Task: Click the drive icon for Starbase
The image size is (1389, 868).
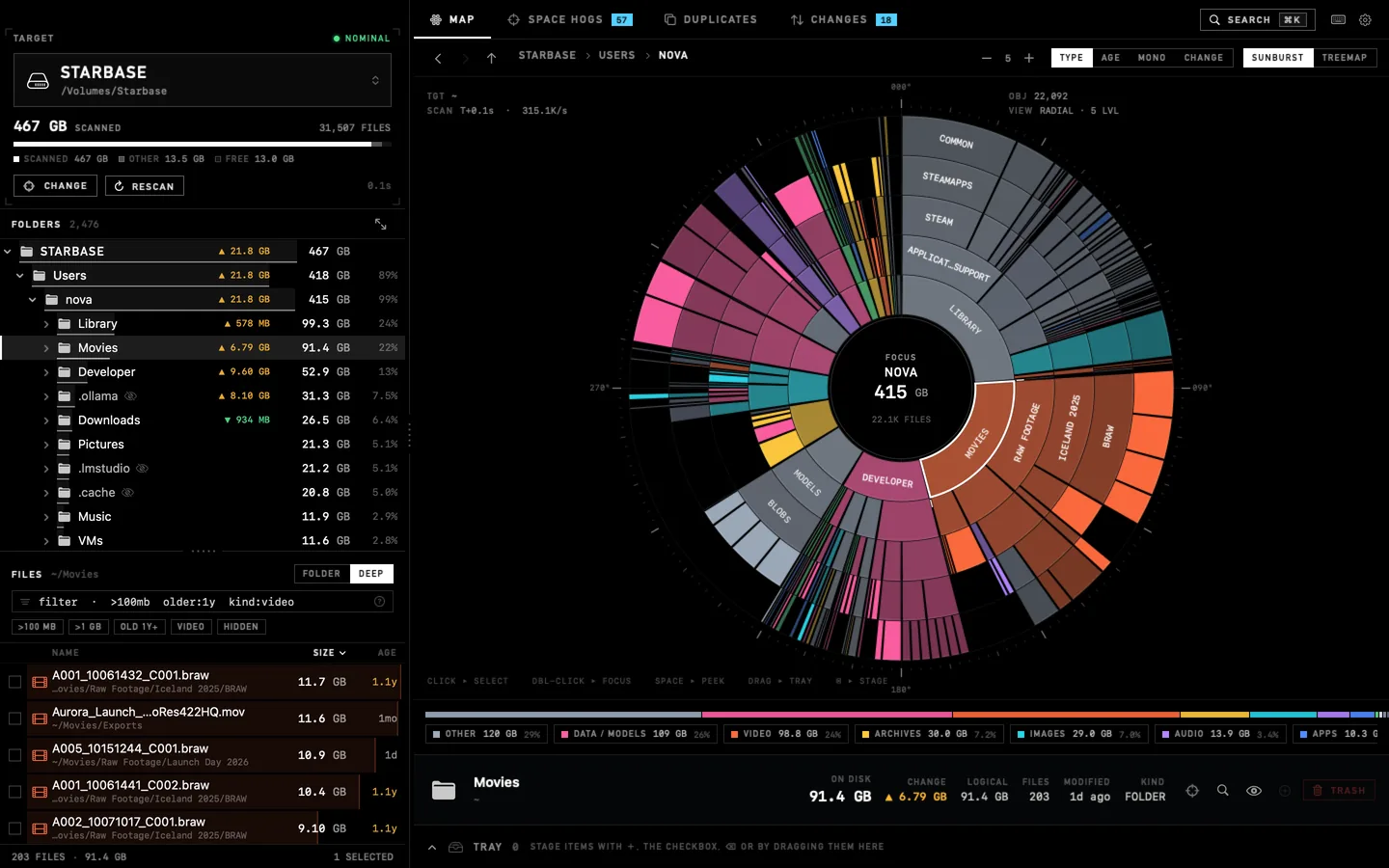Action: (38, 81)
